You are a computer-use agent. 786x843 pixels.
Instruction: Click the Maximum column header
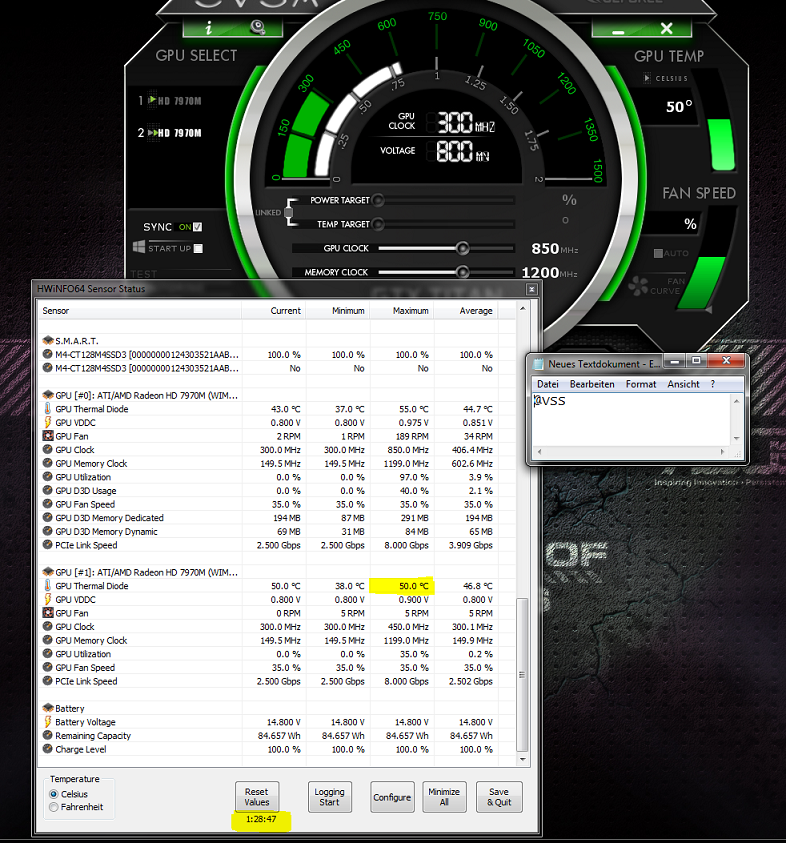point(402,311)
